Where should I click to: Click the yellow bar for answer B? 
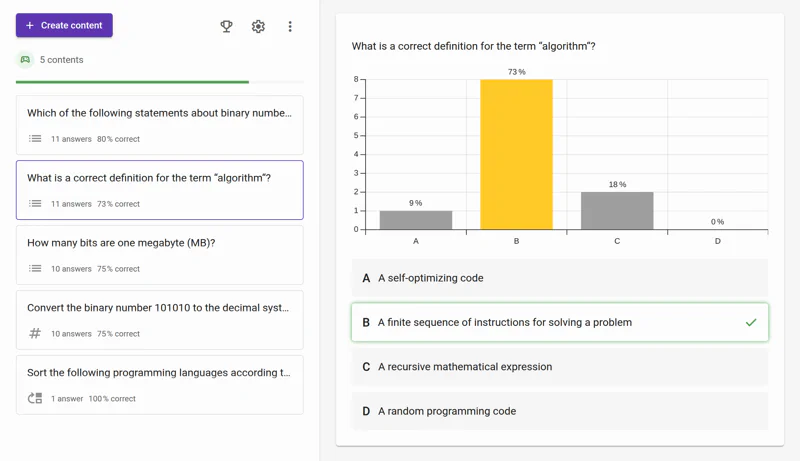pos(516,155)
